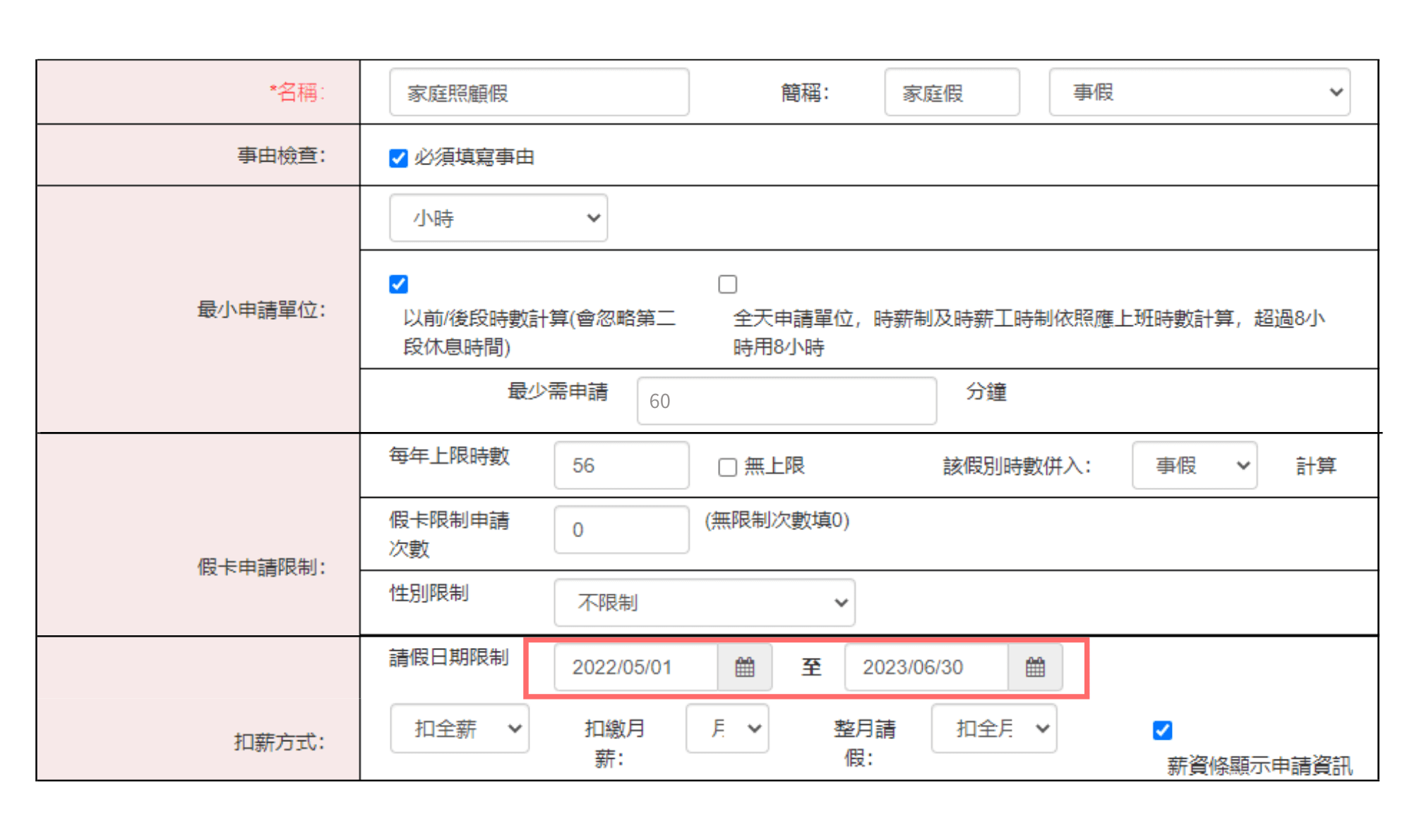This screenshot has width=1412, height=840.
Task: Click the 名稱 field containing 家庭照顧假
Action: [x=539, y=92]
